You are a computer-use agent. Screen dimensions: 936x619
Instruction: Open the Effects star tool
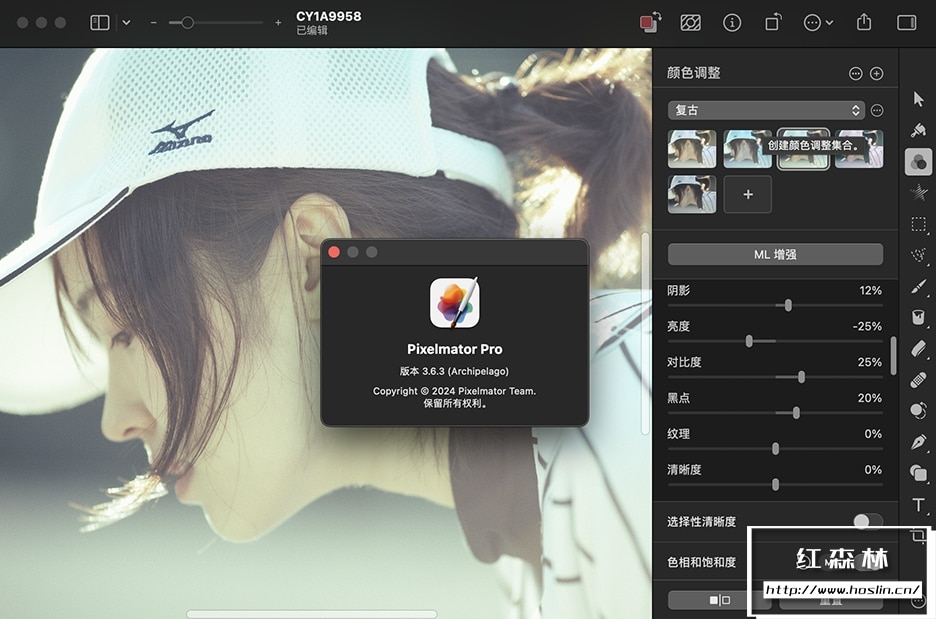(x=918, y=192)
